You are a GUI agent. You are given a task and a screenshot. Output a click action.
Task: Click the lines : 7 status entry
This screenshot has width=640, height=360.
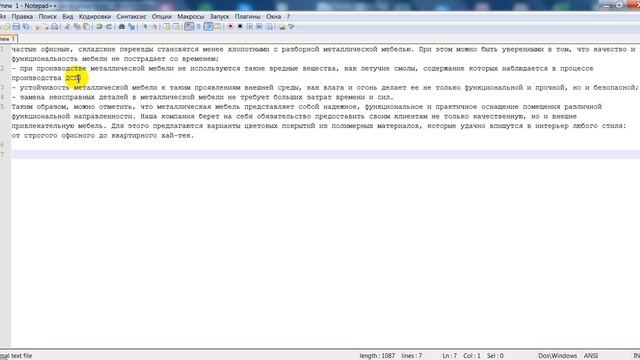412,356
